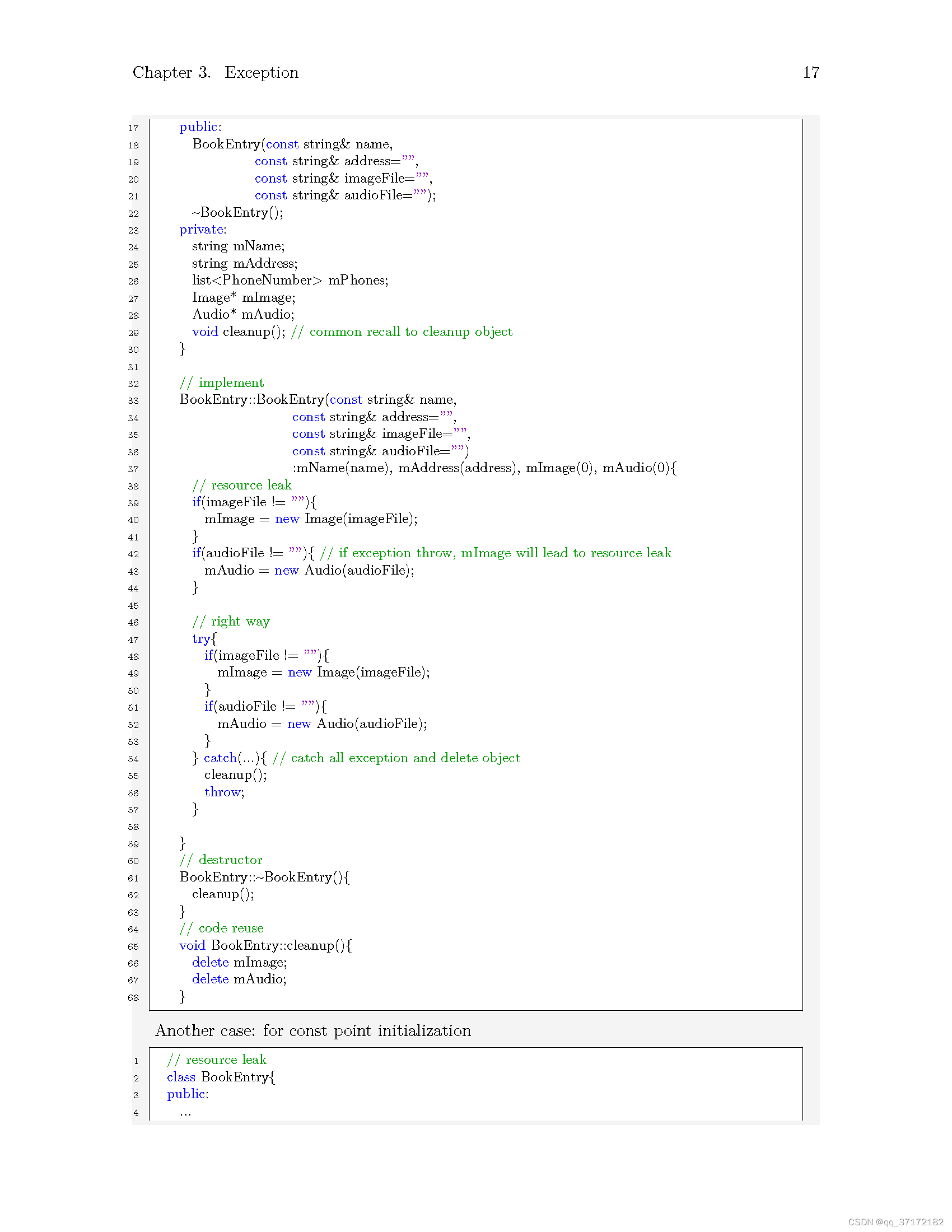Click 'mImage = new Image(imageFile);' on line 40
952x1232 pixels.
[311, 519]
